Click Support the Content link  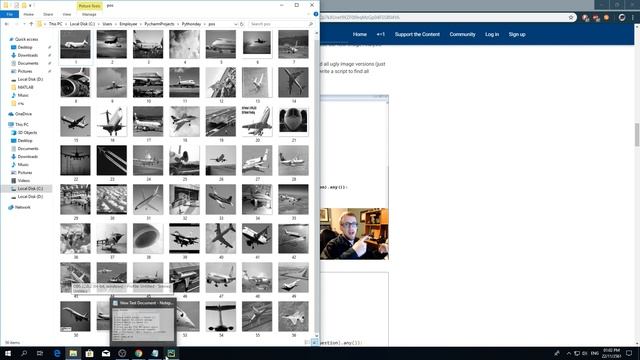click(417, 34)
